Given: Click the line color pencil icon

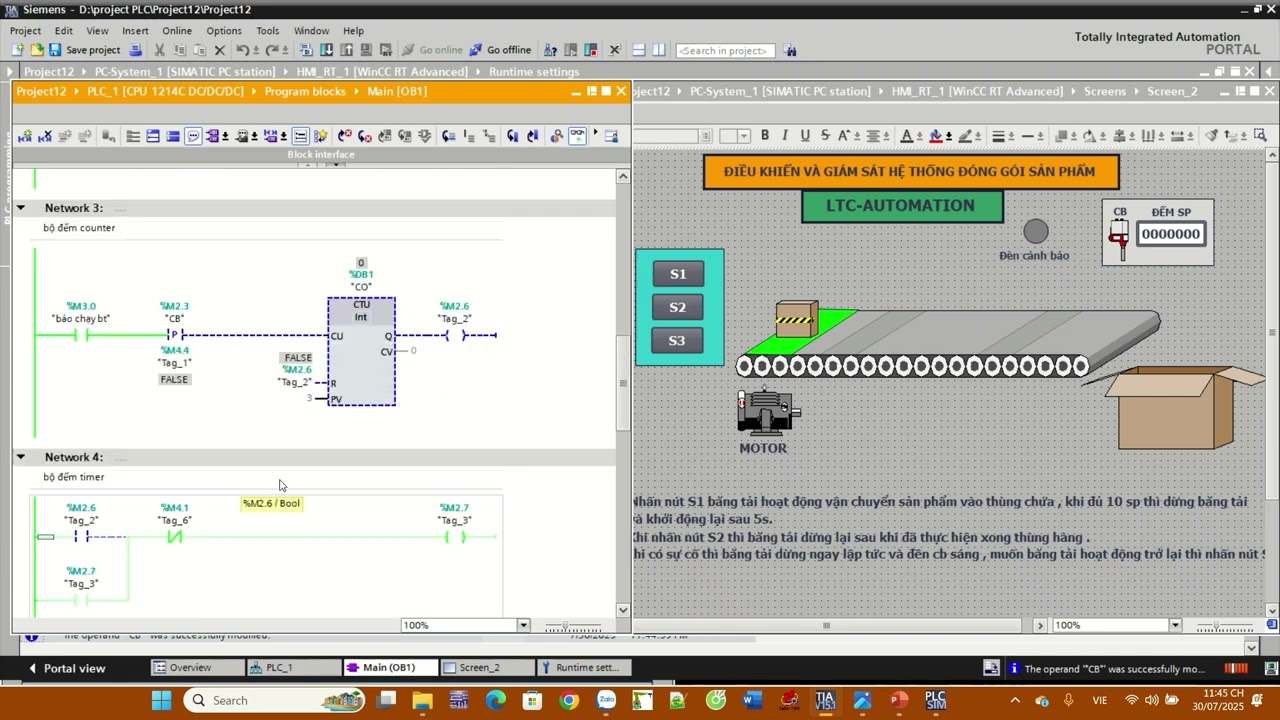Looking at the screenshot, I should [x=966, y=136].
